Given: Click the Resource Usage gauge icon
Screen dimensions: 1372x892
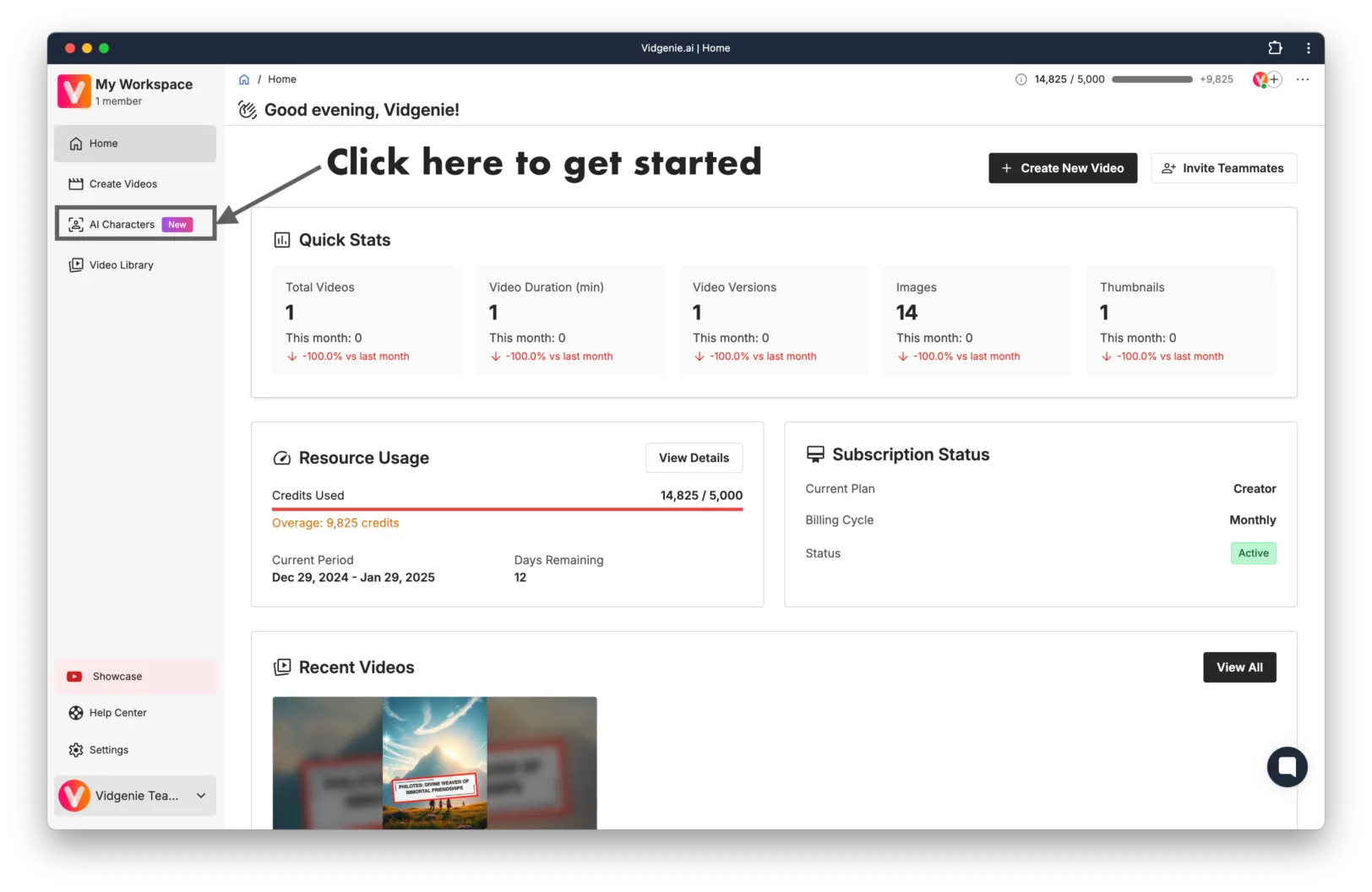Looking at the screenshot, I should (x=282, y=458).
